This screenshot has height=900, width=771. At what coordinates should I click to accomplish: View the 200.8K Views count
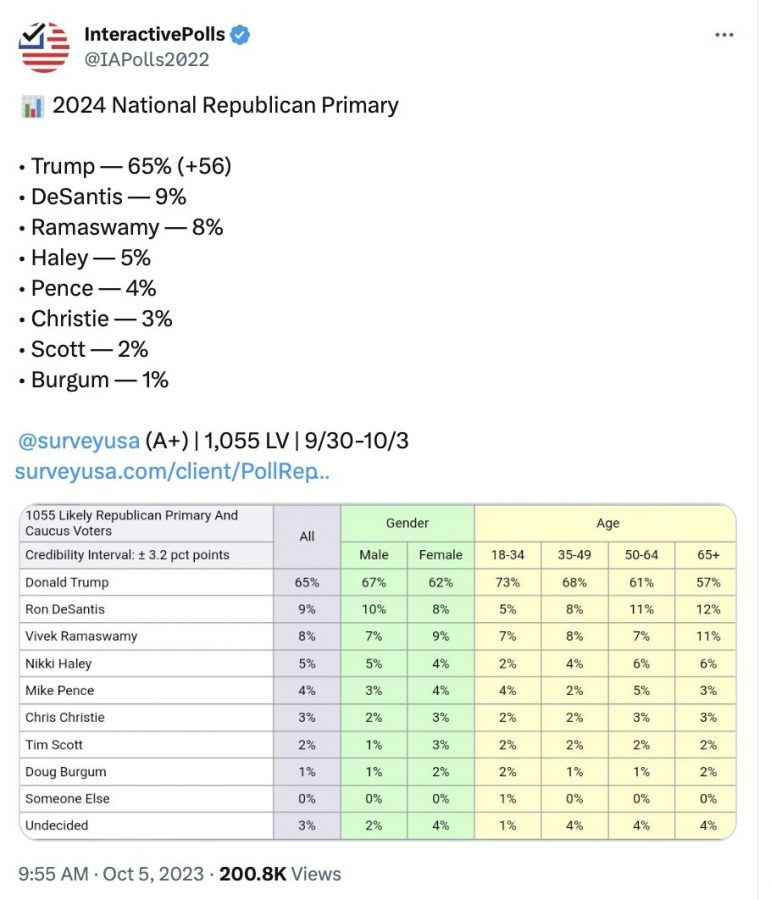(x=280, y=874)
